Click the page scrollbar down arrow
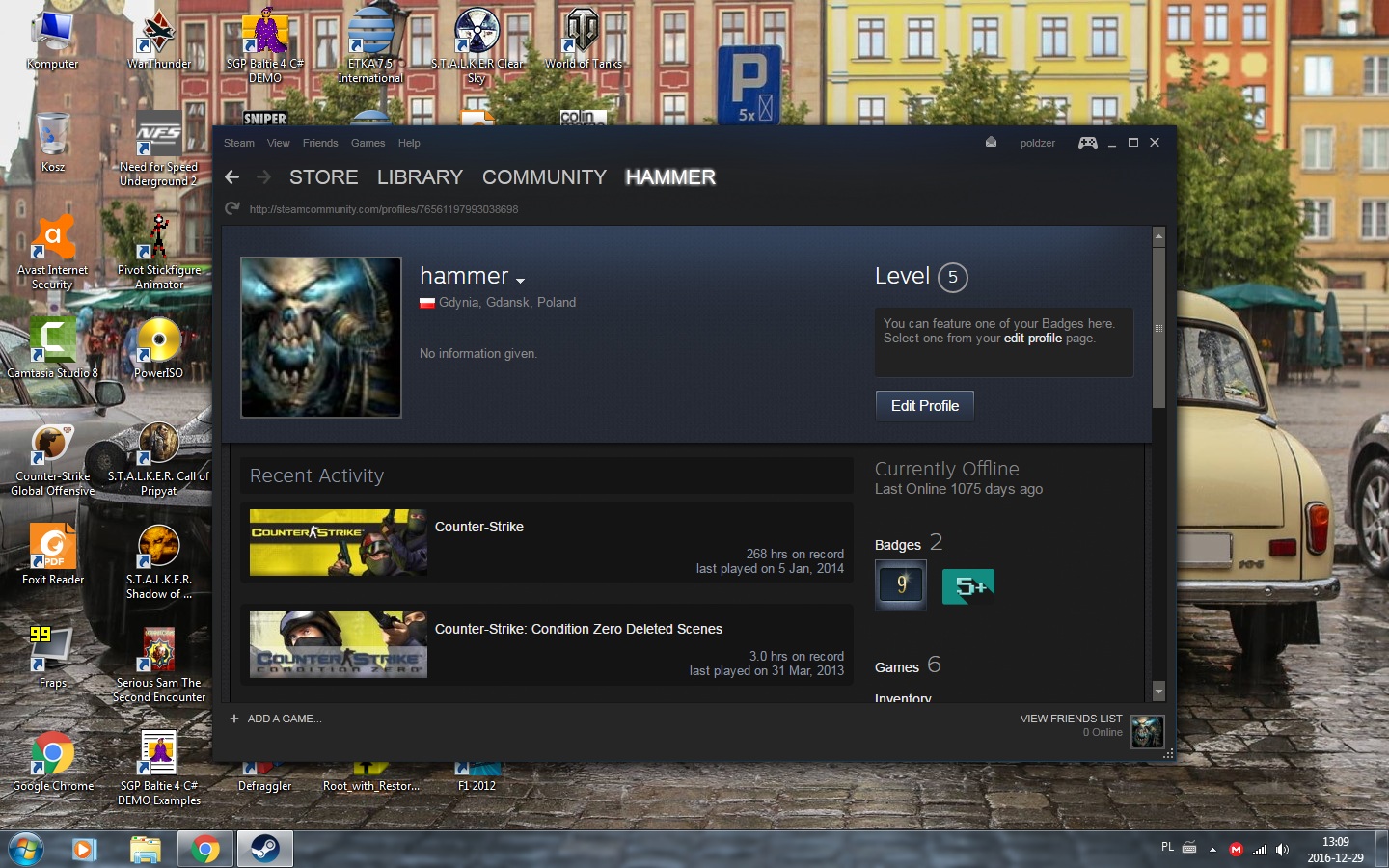The image size is (1389, 868). [x=1158, y=692]
